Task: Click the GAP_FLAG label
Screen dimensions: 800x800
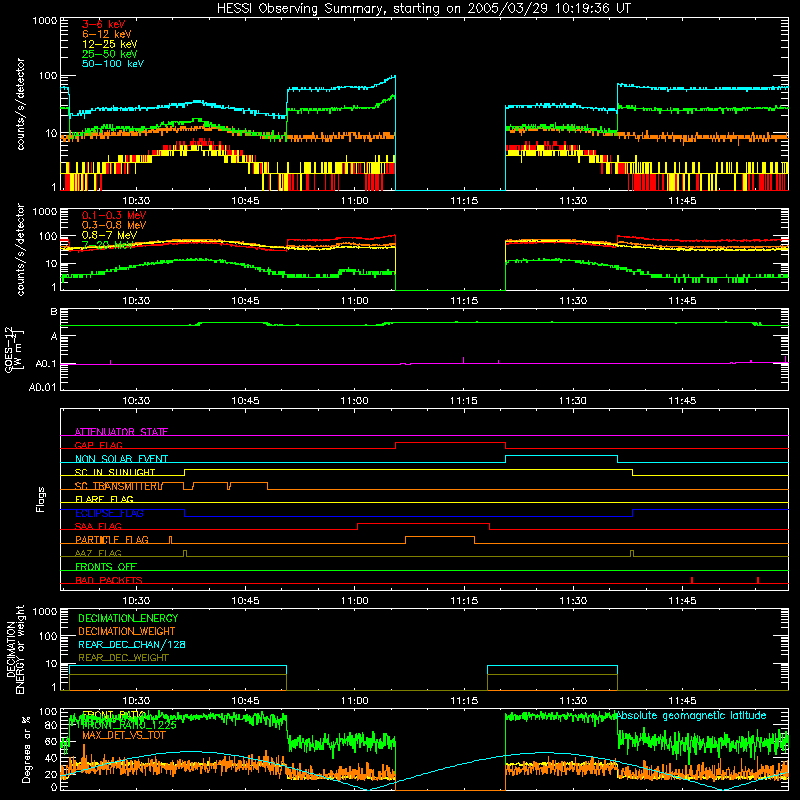Action: tap(98, 445)
